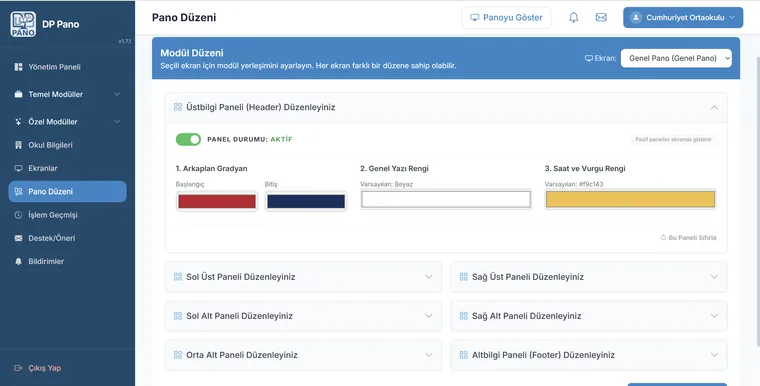This screenshot has height=386, width=760.
Task: Click the Pano Düzeni page title
Action: coord(184,17)
